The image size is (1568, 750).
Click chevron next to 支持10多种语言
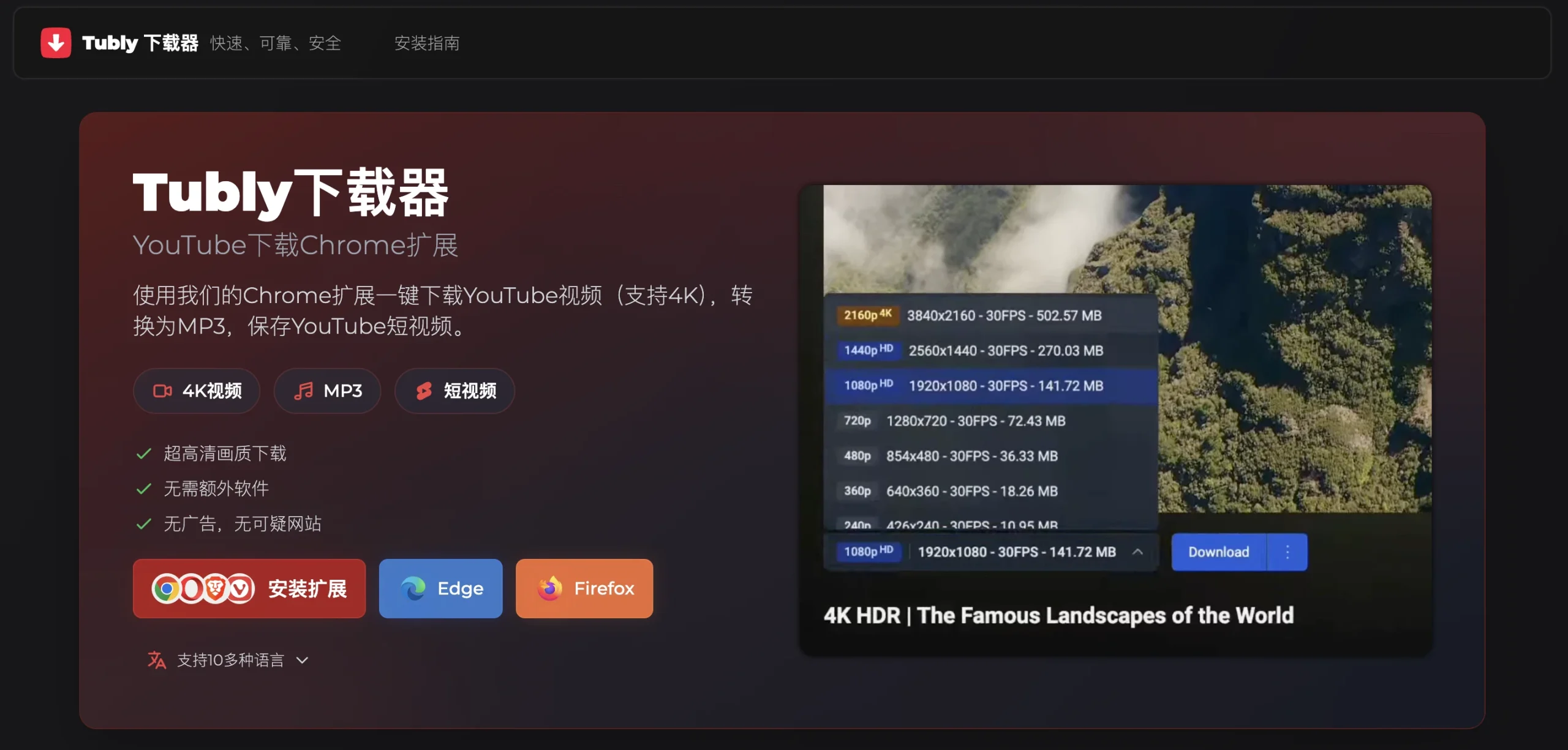point(302,660)
